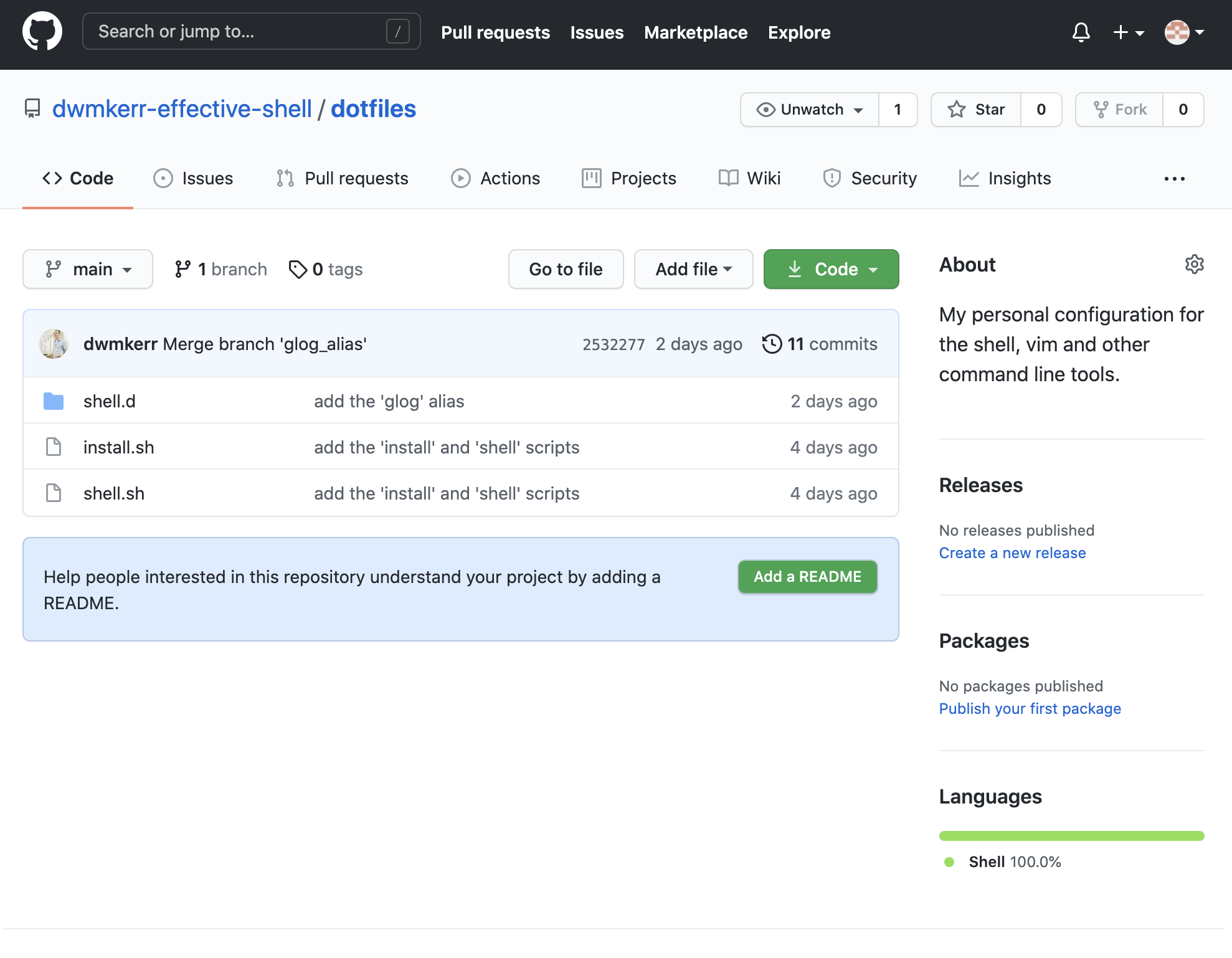Click the shell.d folder icon
1232x958 pixels.
54,401
